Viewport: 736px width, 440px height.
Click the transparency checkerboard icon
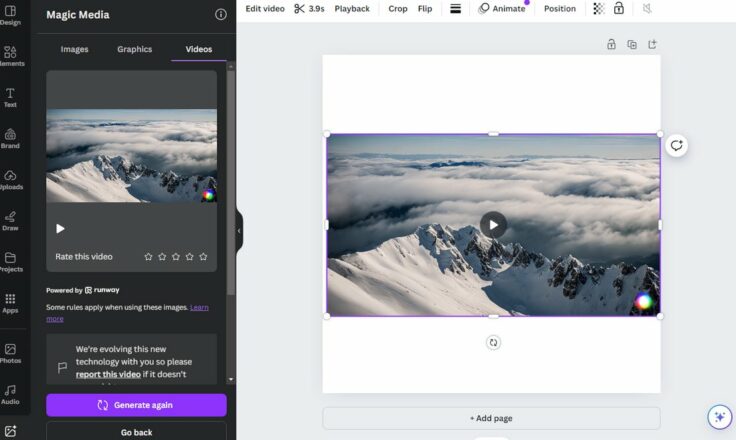click(598, 9)
